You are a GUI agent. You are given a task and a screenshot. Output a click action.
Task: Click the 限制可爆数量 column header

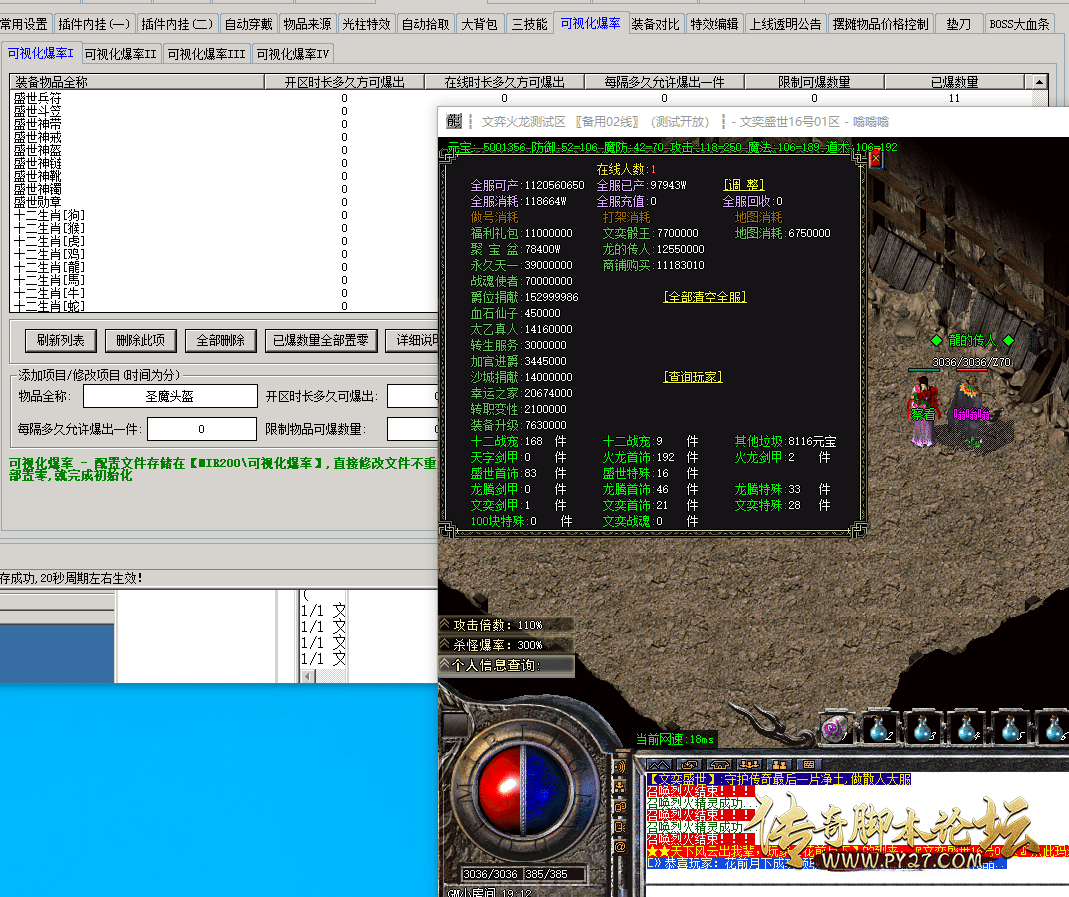tap(815, 82)
